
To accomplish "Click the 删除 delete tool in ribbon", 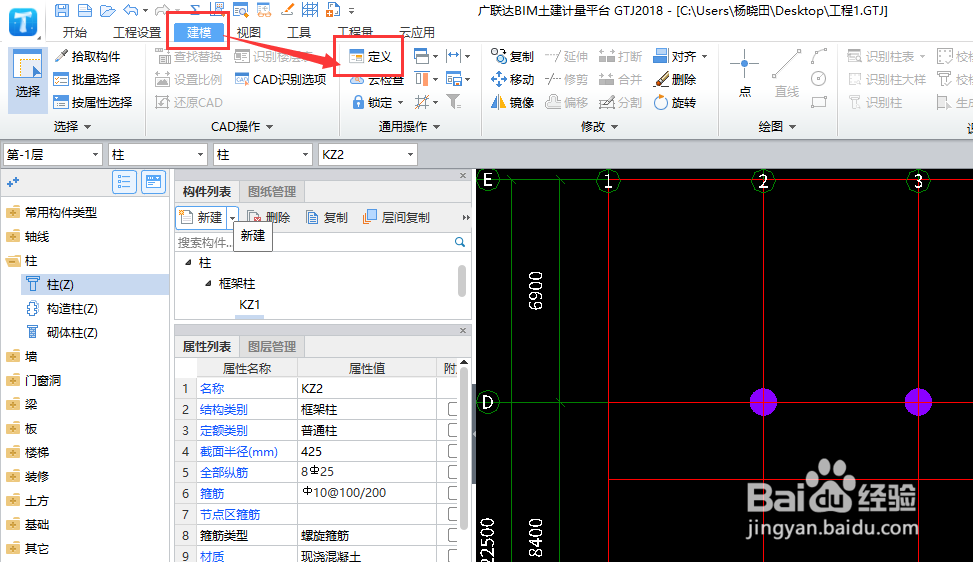I will 675,79.
